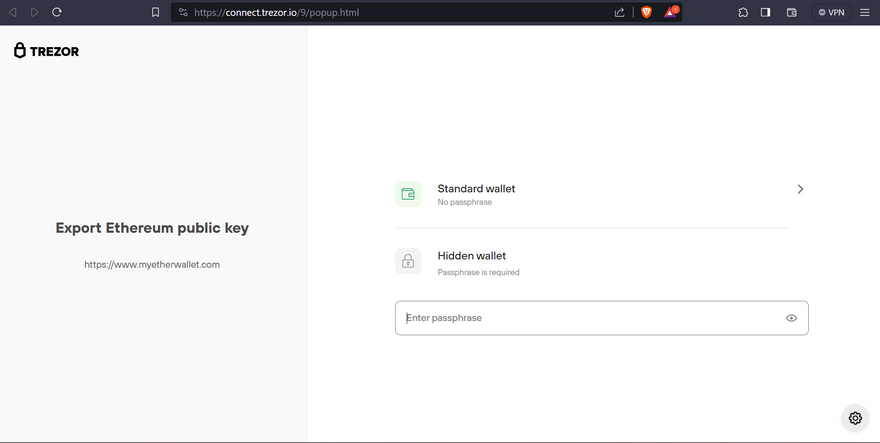This screenshot has height=443, width=880.
Task: Open the settings gear button
Action: (855, 418)
